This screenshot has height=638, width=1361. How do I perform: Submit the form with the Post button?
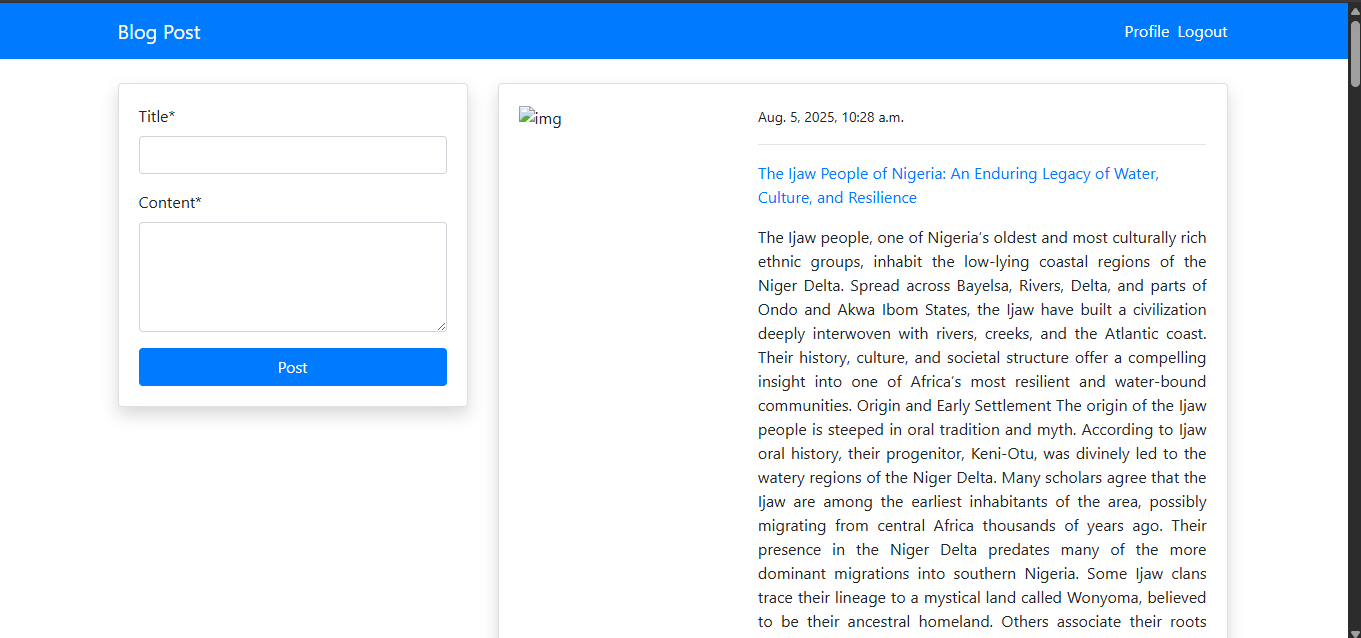292,367
